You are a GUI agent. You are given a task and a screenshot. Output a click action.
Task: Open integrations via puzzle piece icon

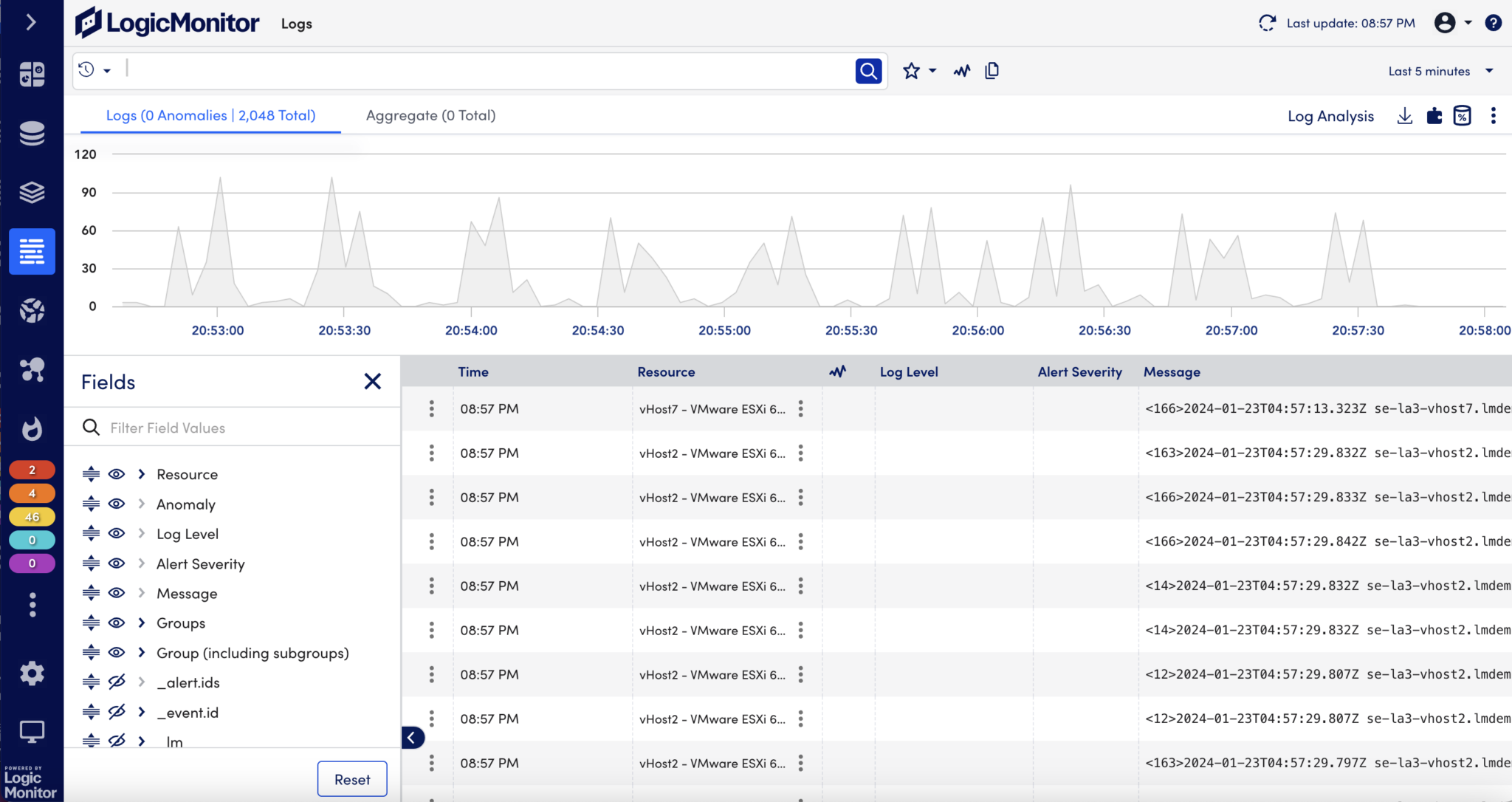(1433, 116)
